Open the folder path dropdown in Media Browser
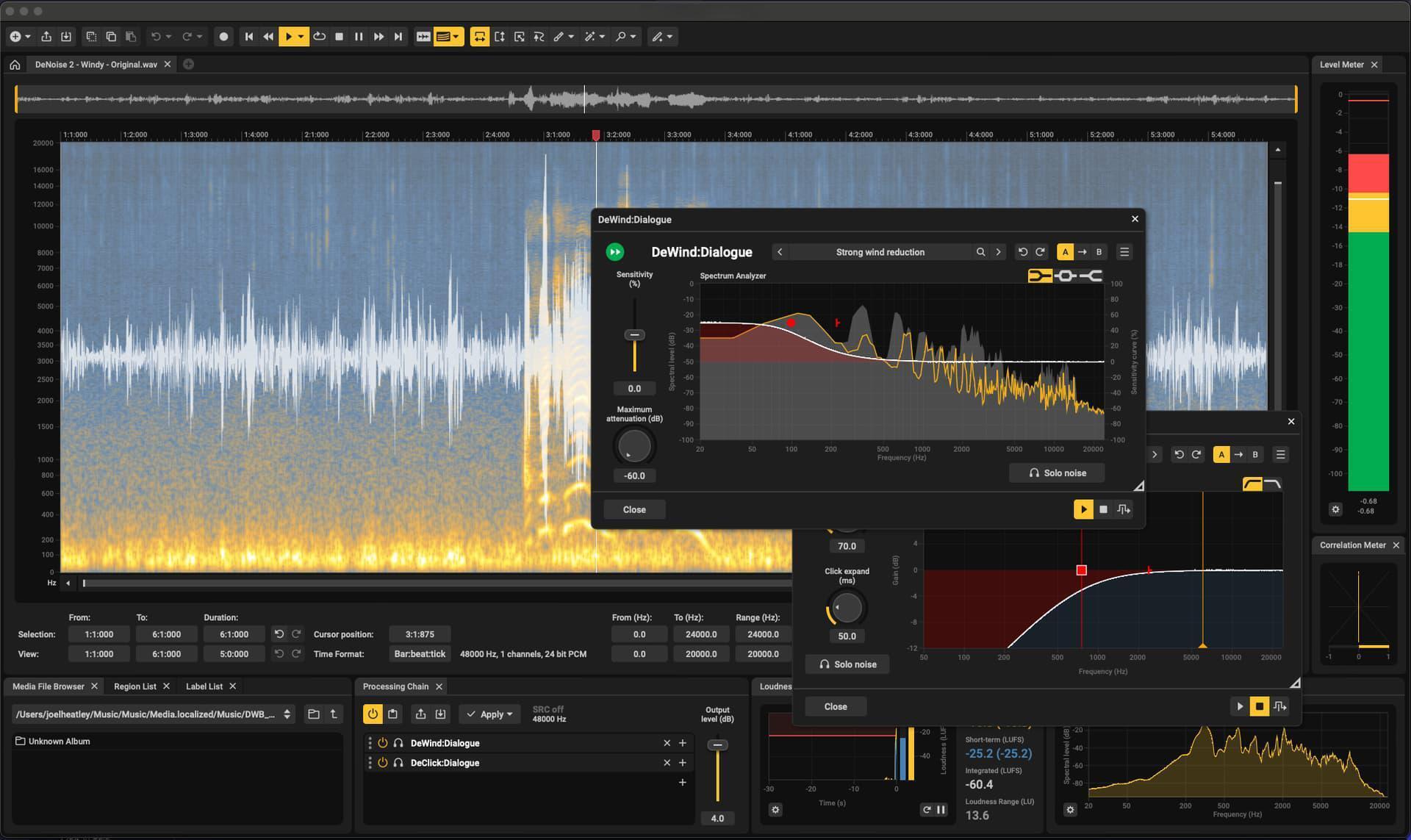Screen dimensions: 1411x840 click(287, 714)
